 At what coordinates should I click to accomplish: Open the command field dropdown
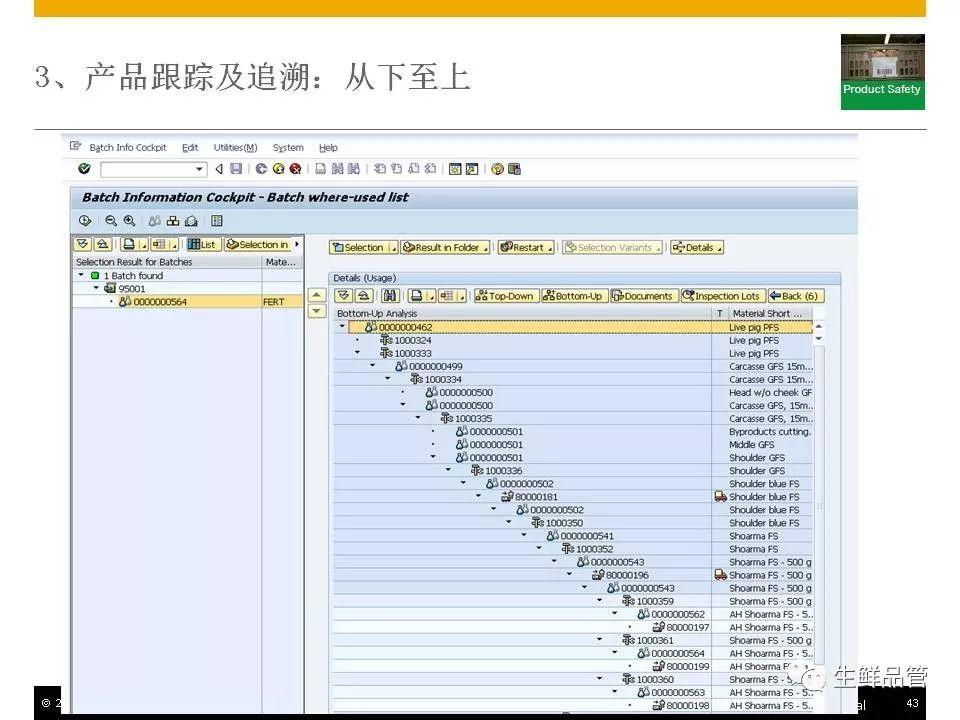pyautogui.click(x=199, y=169)
